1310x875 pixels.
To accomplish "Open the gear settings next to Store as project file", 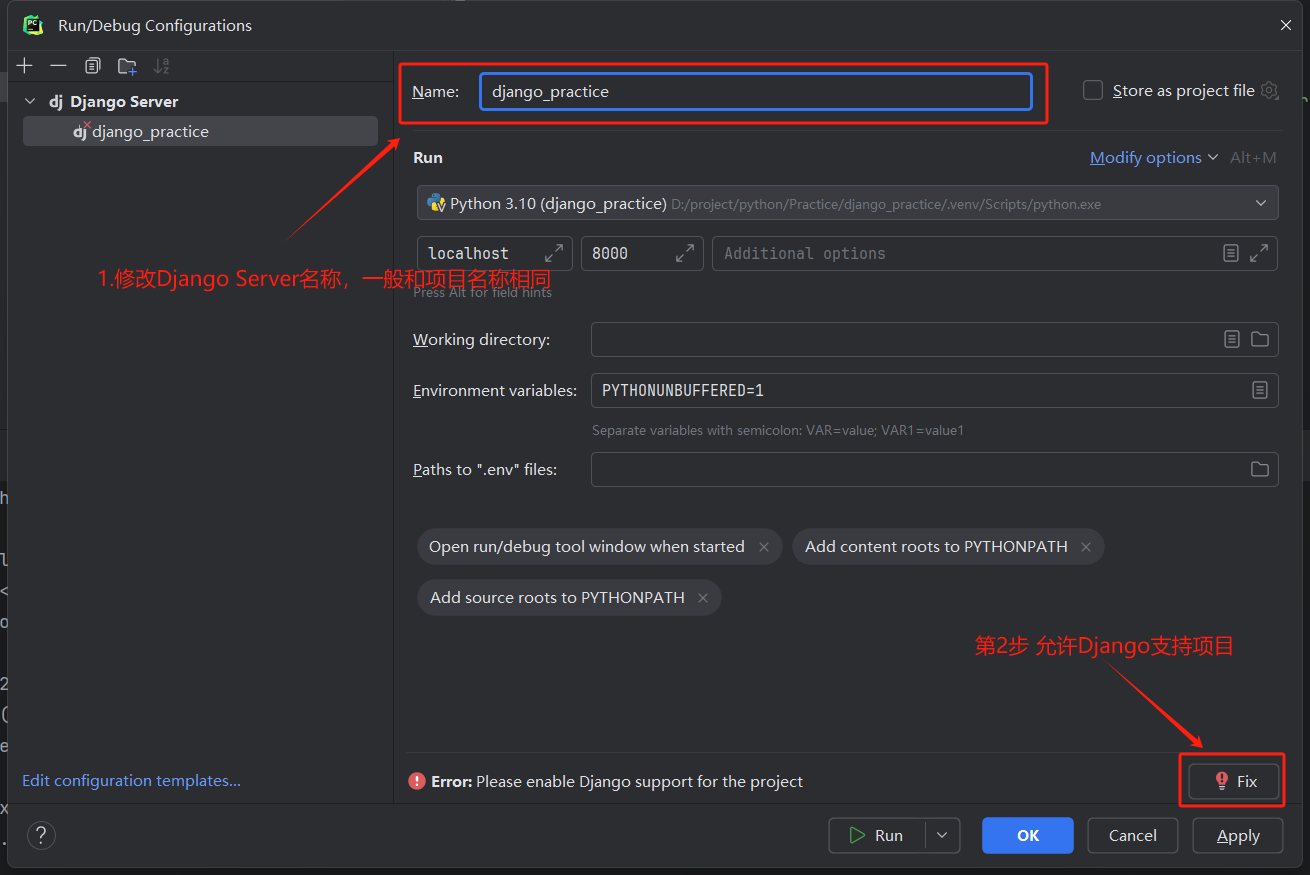I will tap(1269, 91).
